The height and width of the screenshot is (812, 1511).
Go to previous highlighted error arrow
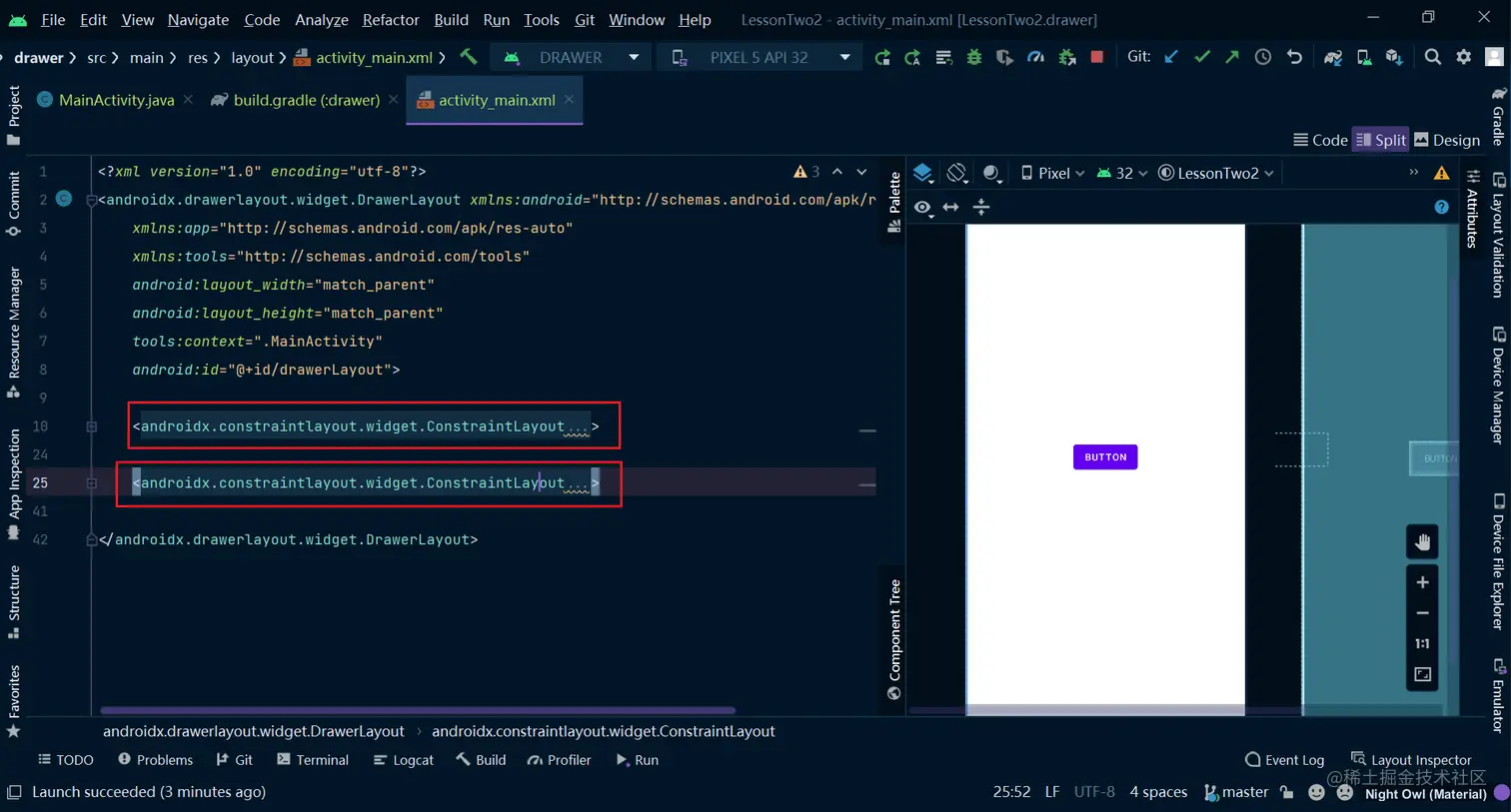837,172
